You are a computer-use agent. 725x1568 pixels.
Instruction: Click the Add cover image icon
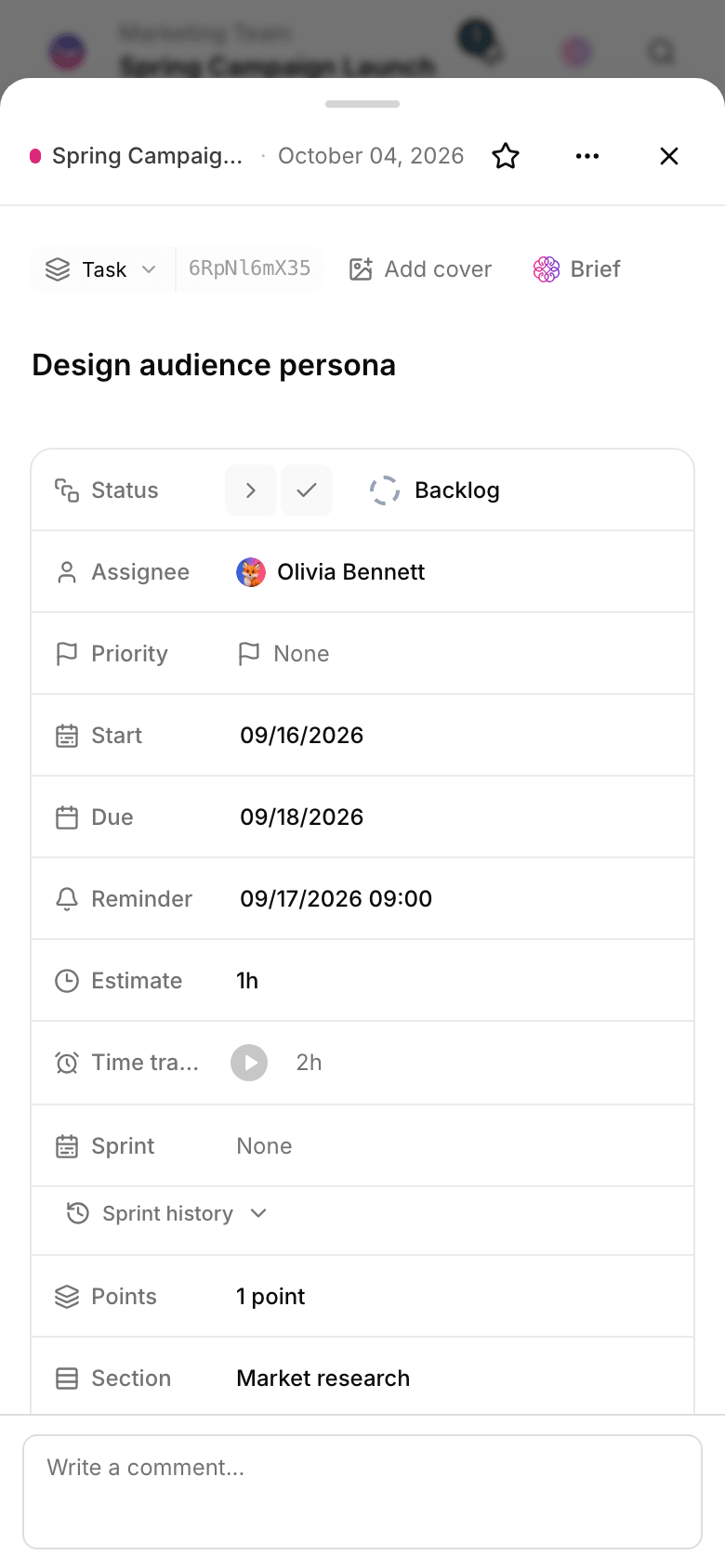click(x=361, y=269)
